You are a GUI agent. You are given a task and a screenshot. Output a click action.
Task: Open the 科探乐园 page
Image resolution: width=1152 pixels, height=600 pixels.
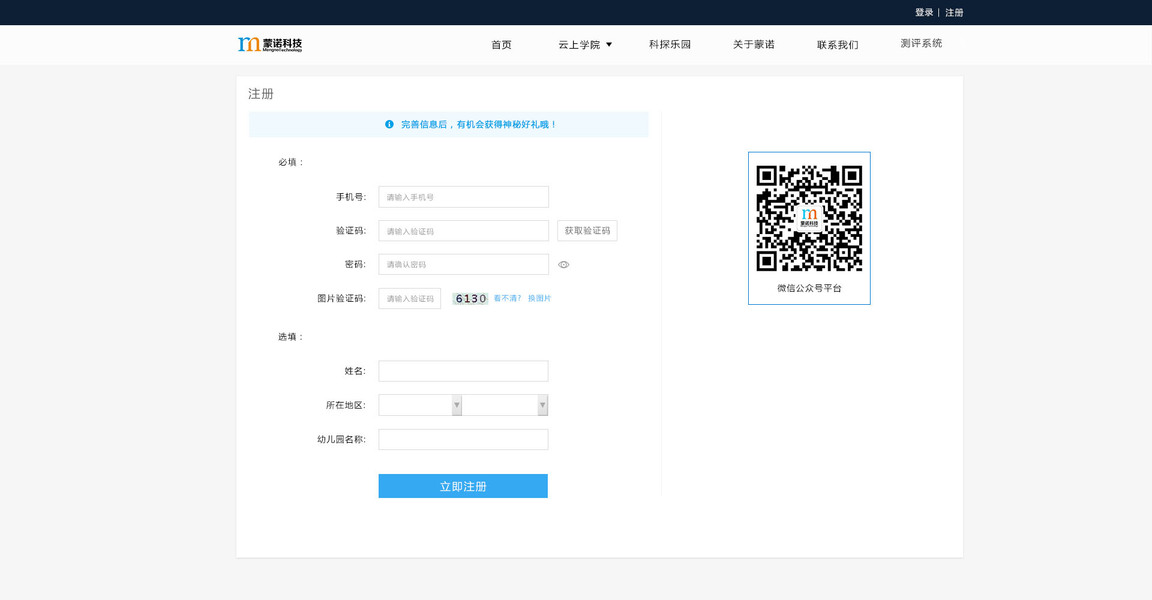[x=669, y=45]
